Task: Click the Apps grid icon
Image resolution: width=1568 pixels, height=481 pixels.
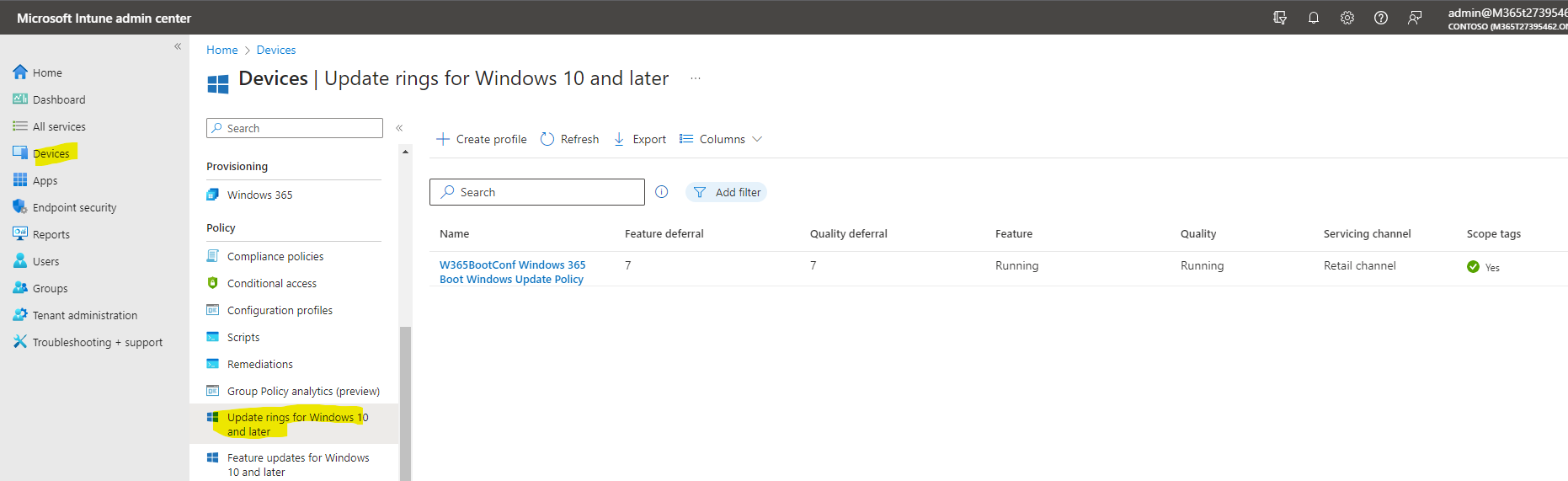Action: pos(20,179)
